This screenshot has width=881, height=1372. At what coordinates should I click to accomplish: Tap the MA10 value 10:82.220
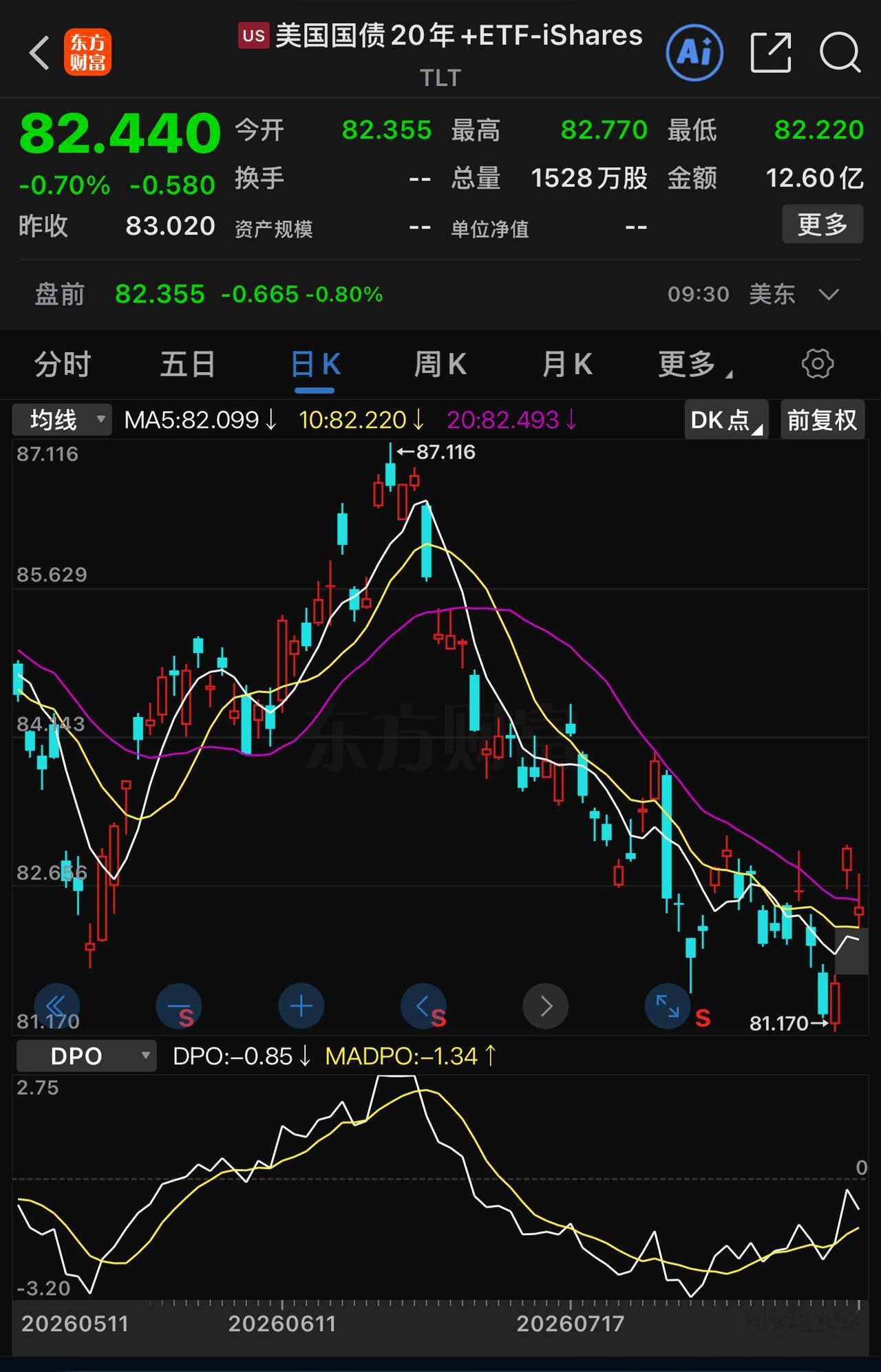(x=361, y=420)
